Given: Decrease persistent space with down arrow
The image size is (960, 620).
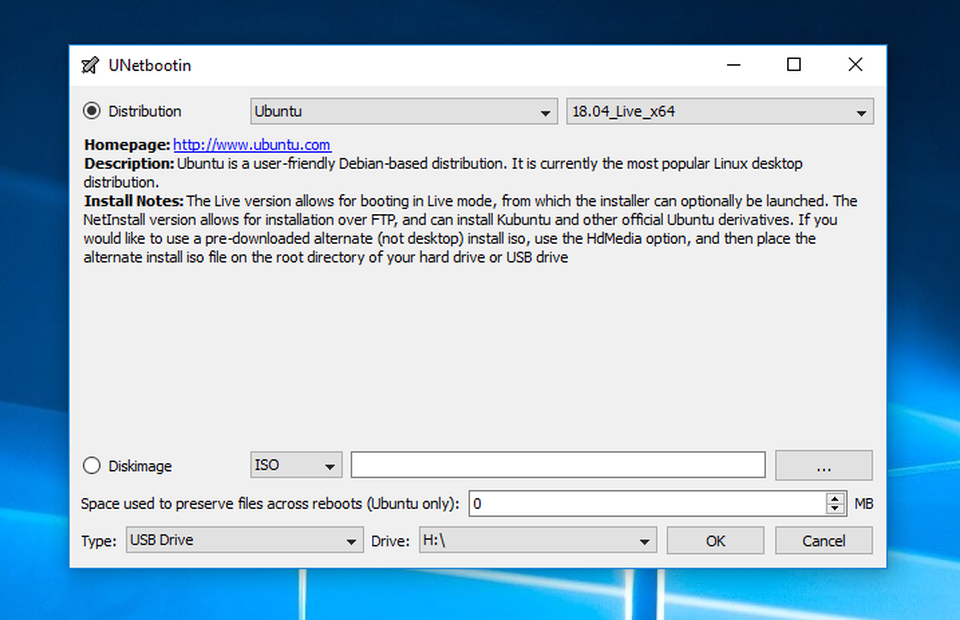Looking at the screenshot, I should click(835, 509).
